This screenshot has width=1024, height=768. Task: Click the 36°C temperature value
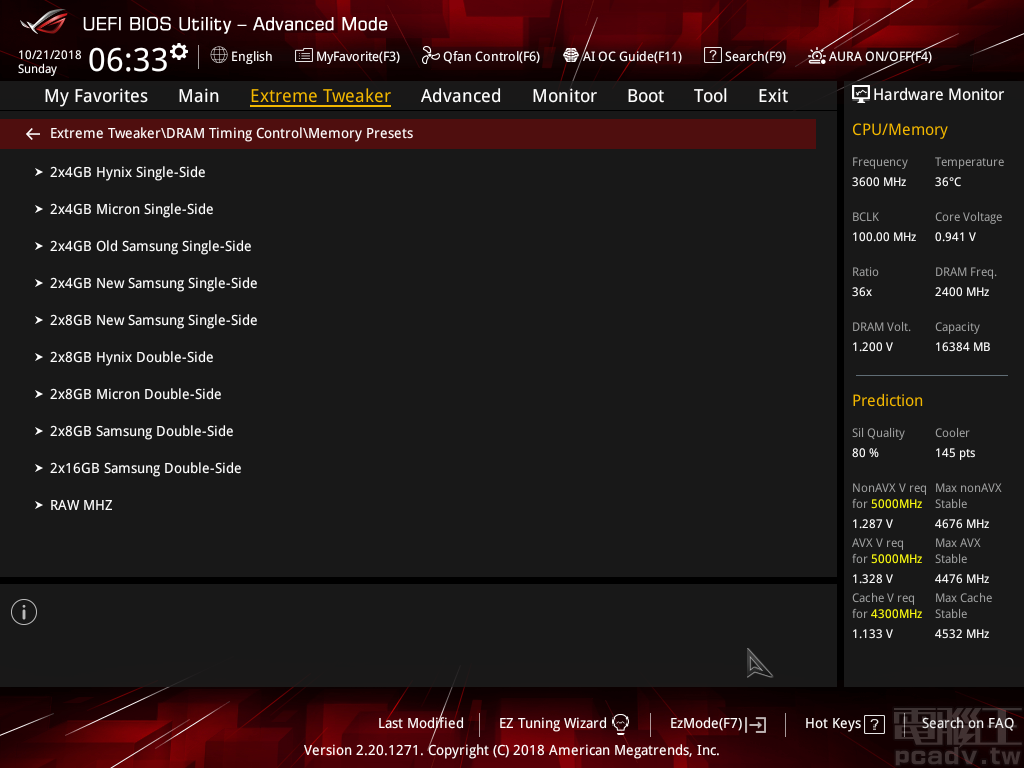tap(948, 182)
